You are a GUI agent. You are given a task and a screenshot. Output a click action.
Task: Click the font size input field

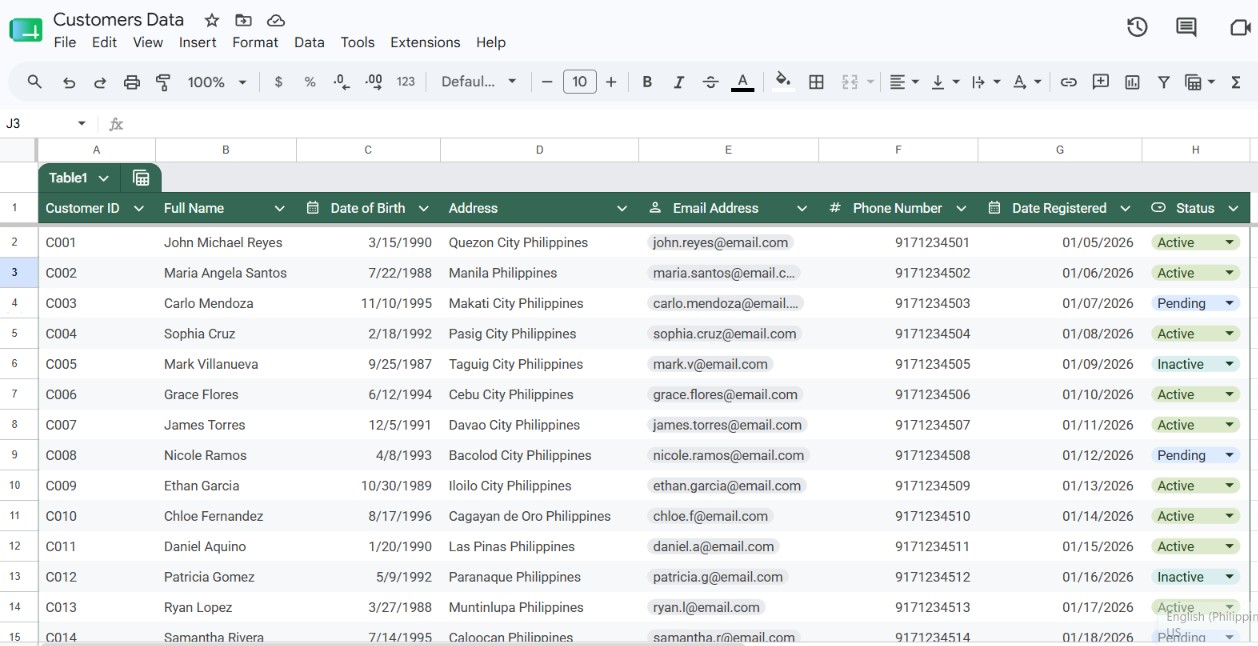click(580, 82)
